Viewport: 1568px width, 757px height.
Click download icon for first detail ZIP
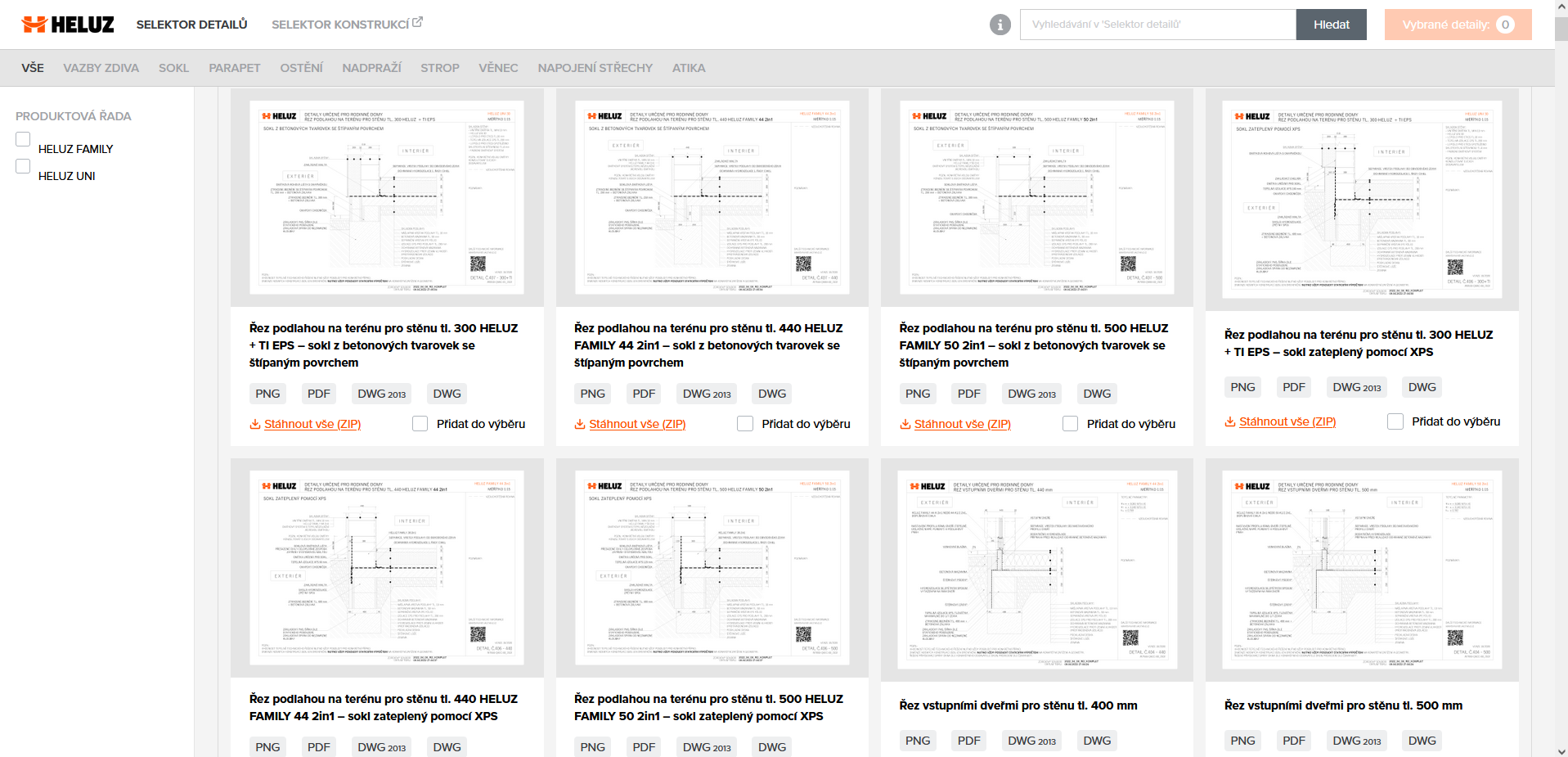(x=254, y=424)
